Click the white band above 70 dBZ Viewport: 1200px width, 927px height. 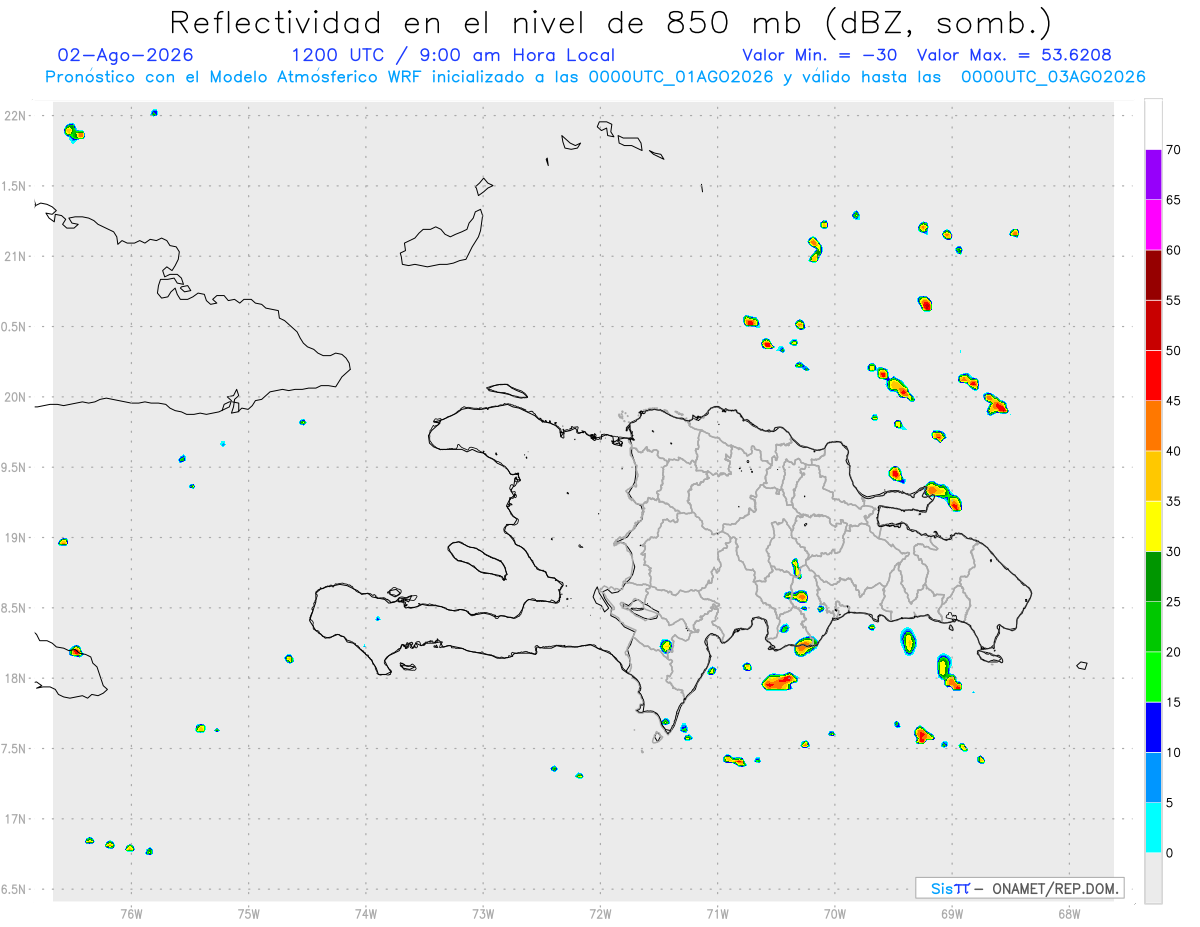(x=1153, y=124)
